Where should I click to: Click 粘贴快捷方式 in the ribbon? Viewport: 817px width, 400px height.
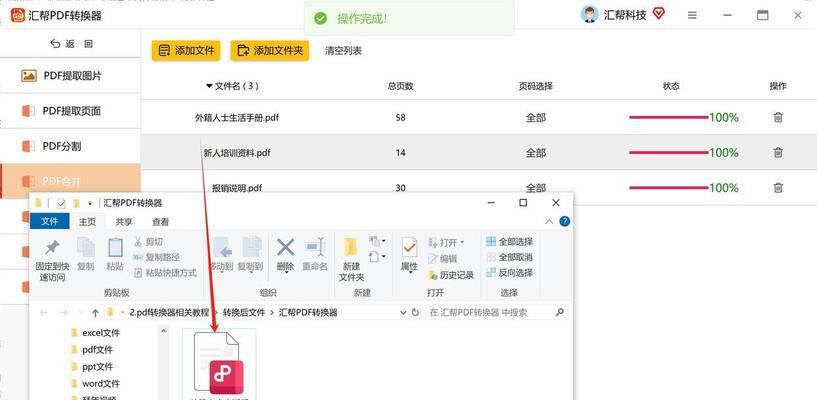click(x=165, y=272)
